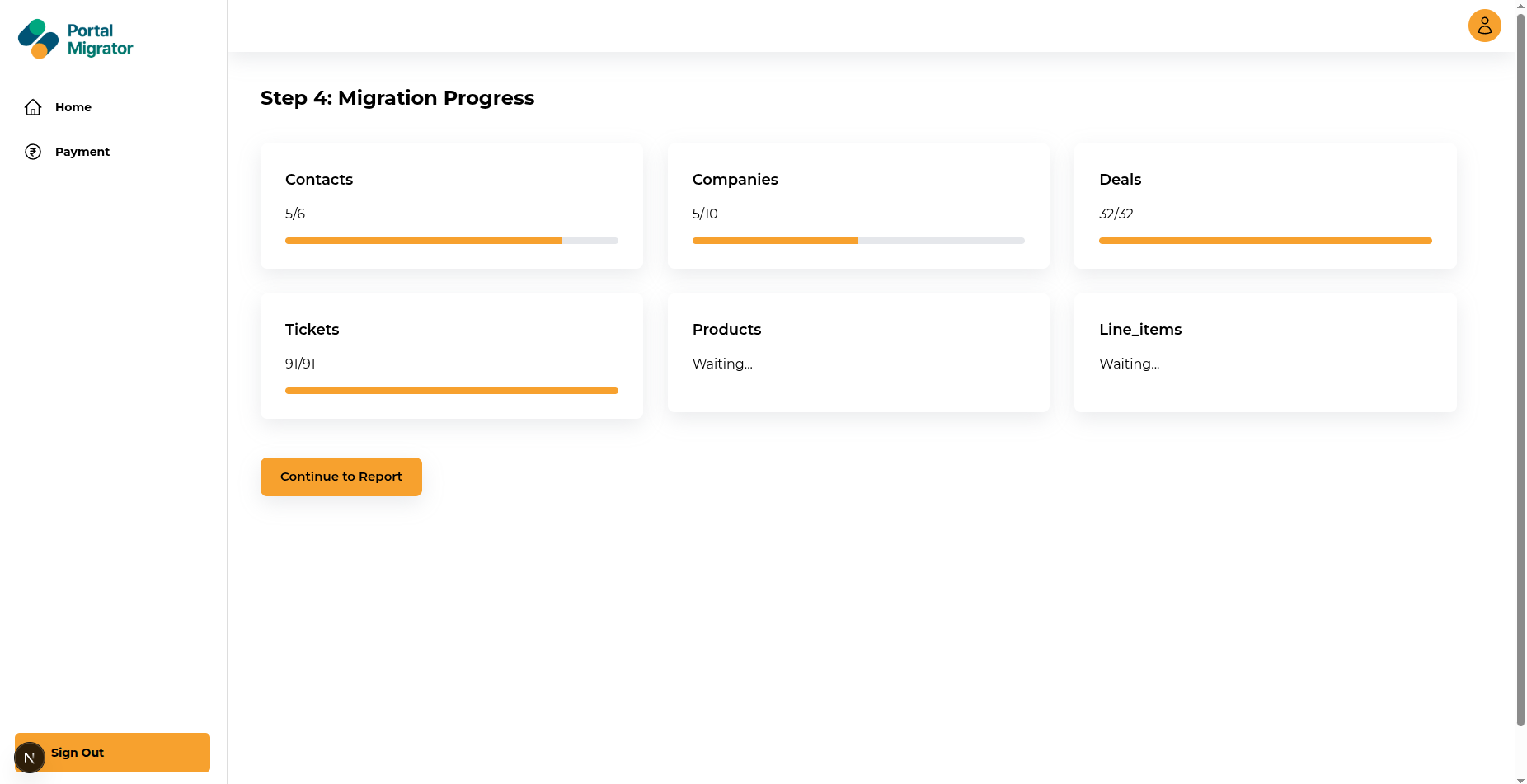This screenshot has width=1527, height=784.
Task: Click the Continue to Report button
Action: 341,477
